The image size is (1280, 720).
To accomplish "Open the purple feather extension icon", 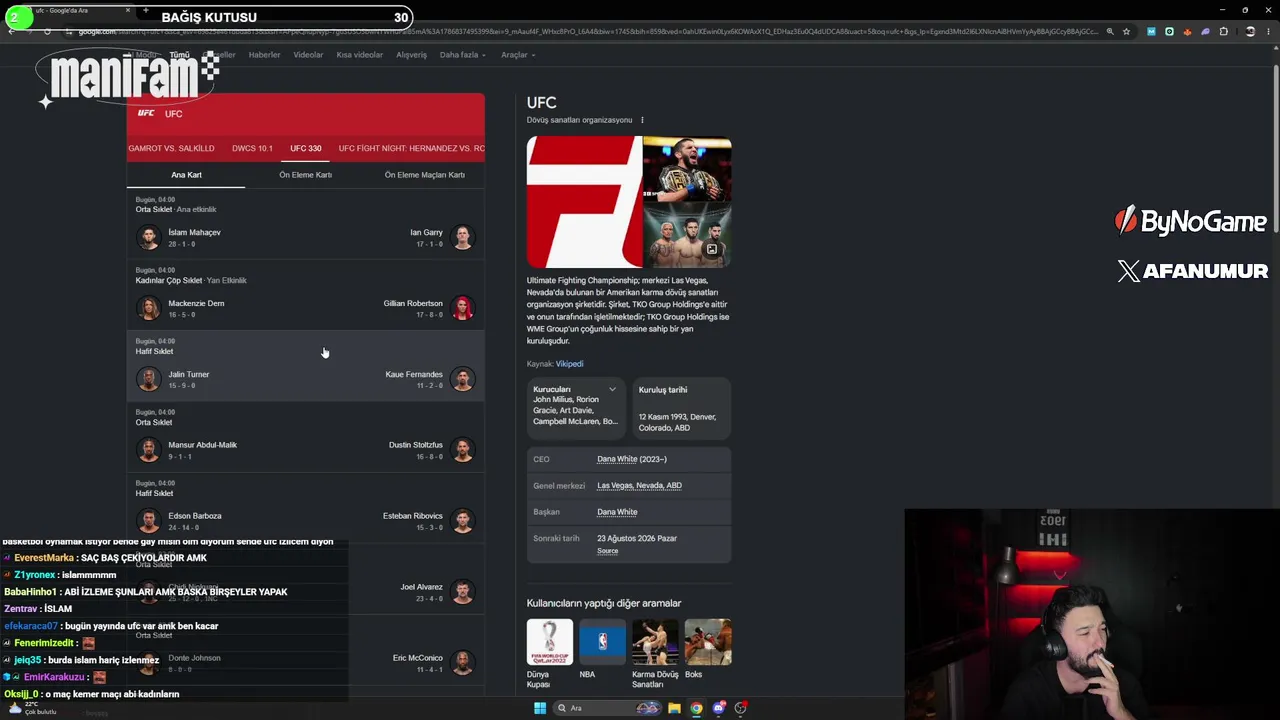I will pos(1205,31).
